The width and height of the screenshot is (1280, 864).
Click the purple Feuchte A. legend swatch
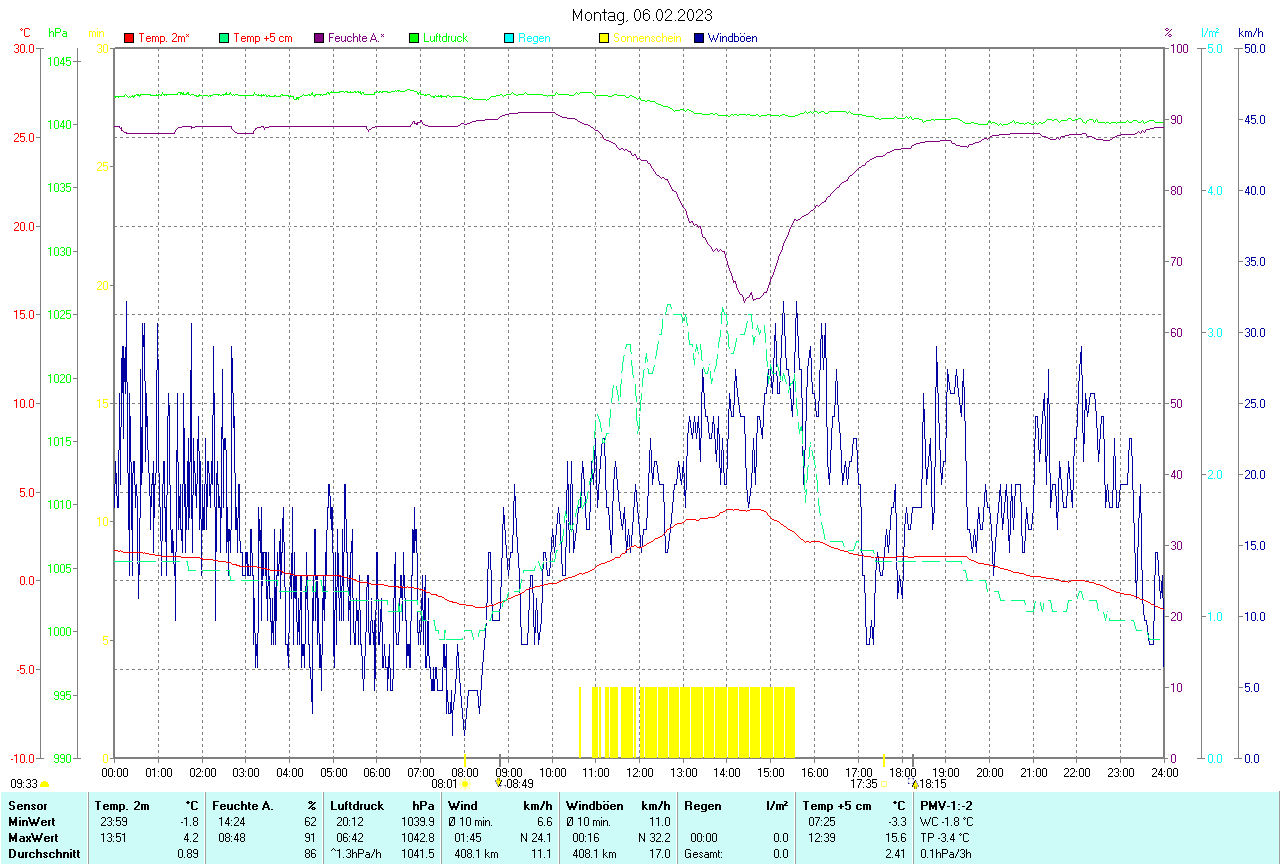(x=319, y=38)
